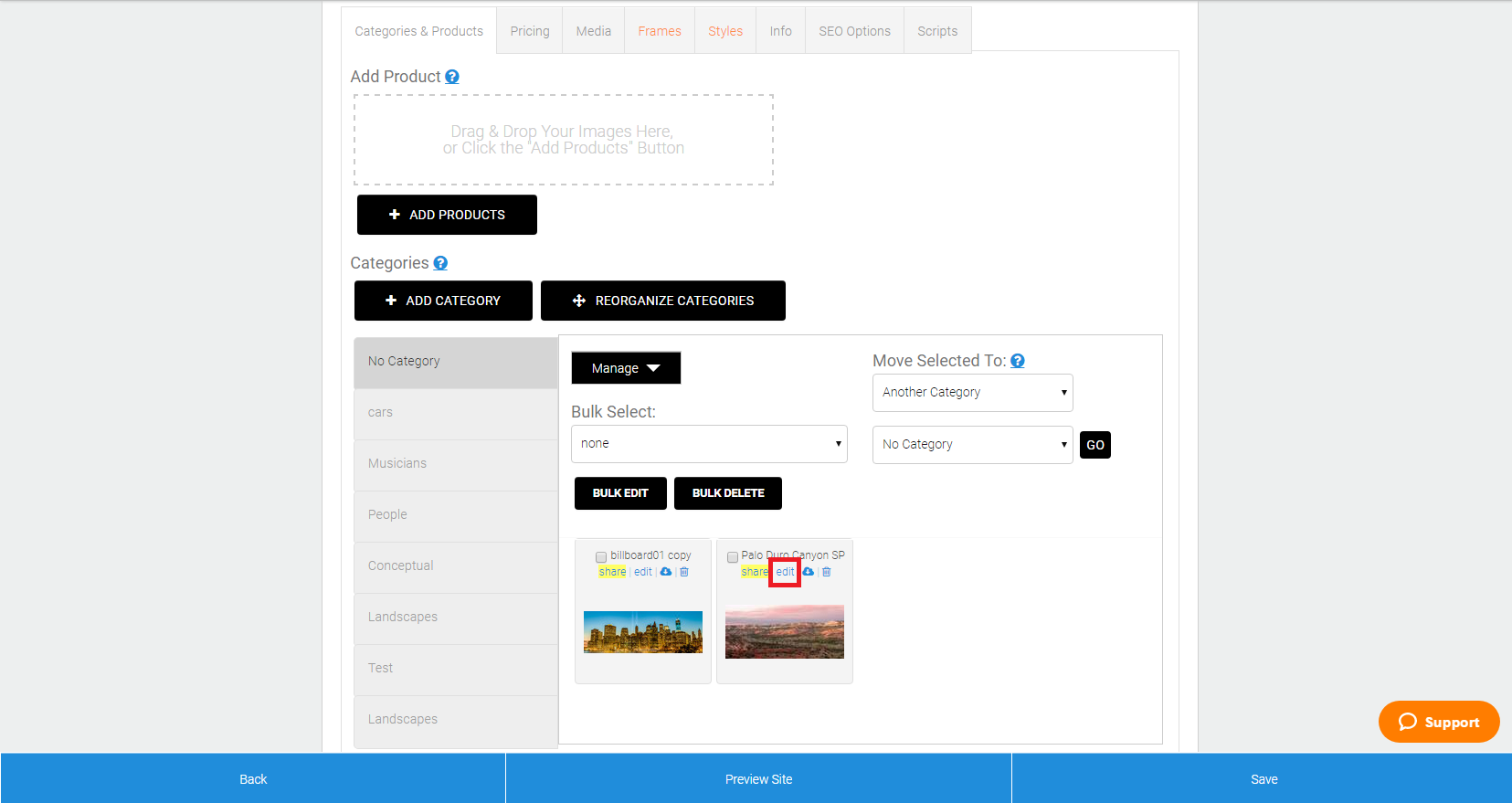Click the help icon next to Add Product
Image resolution: width=1512 pixels, height=803 pixels.
pyautogui.click(x=452, y=77)
